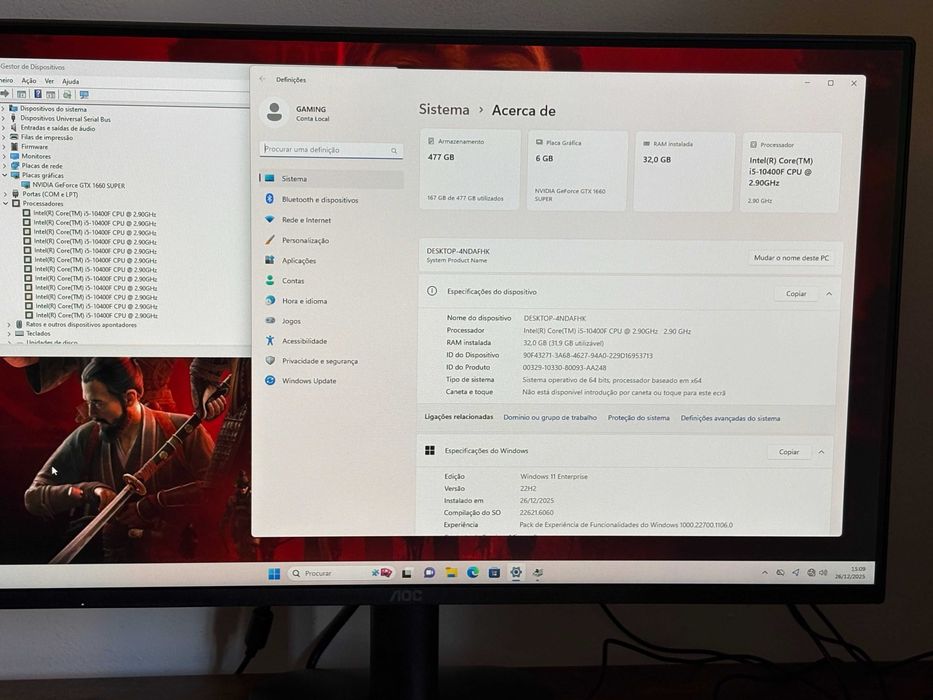Collapse the Placas gráficas node

[x=5, y=176]
